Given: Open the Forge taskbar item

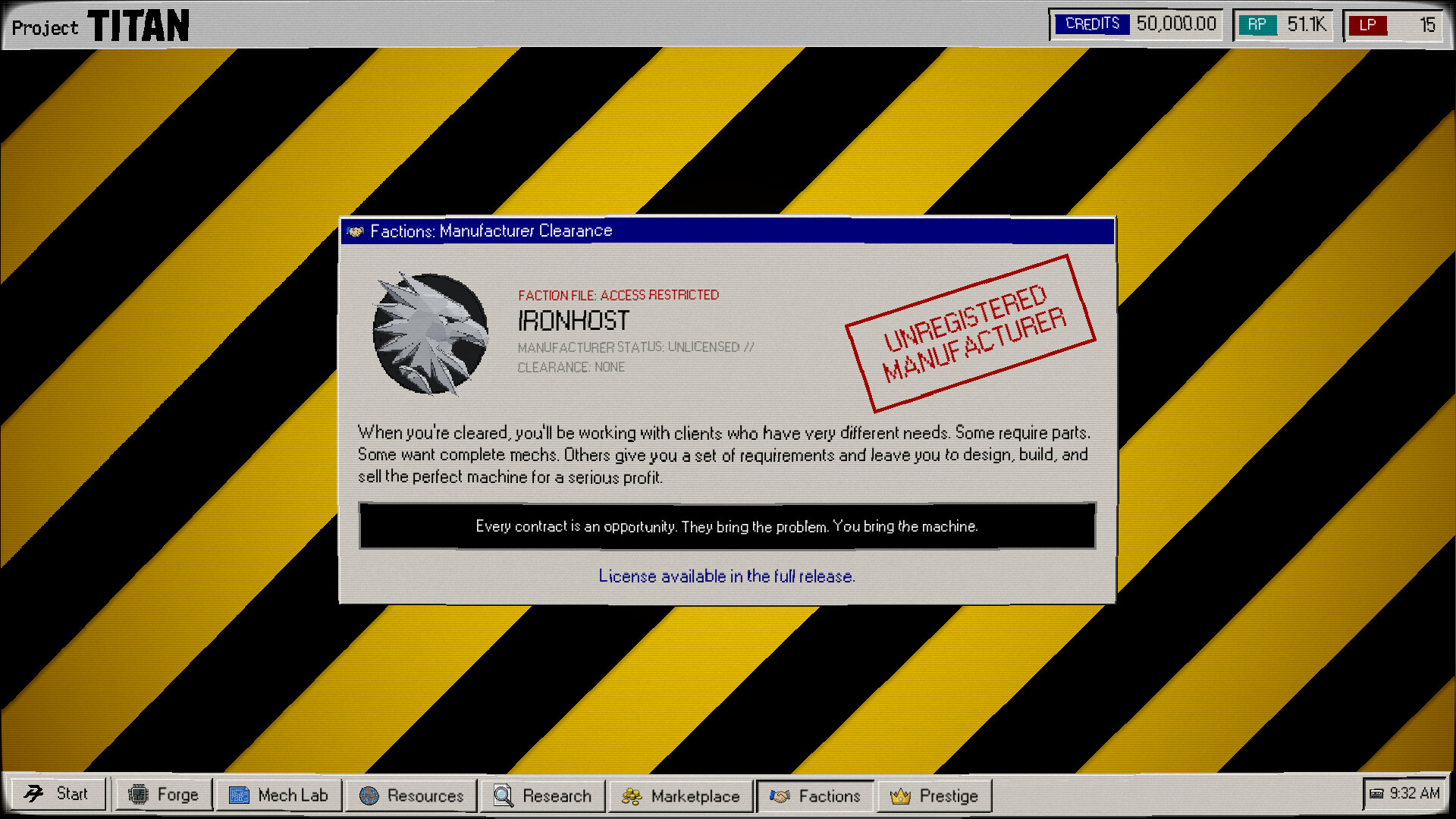Looking at the screenshot, I should (163, 795).
